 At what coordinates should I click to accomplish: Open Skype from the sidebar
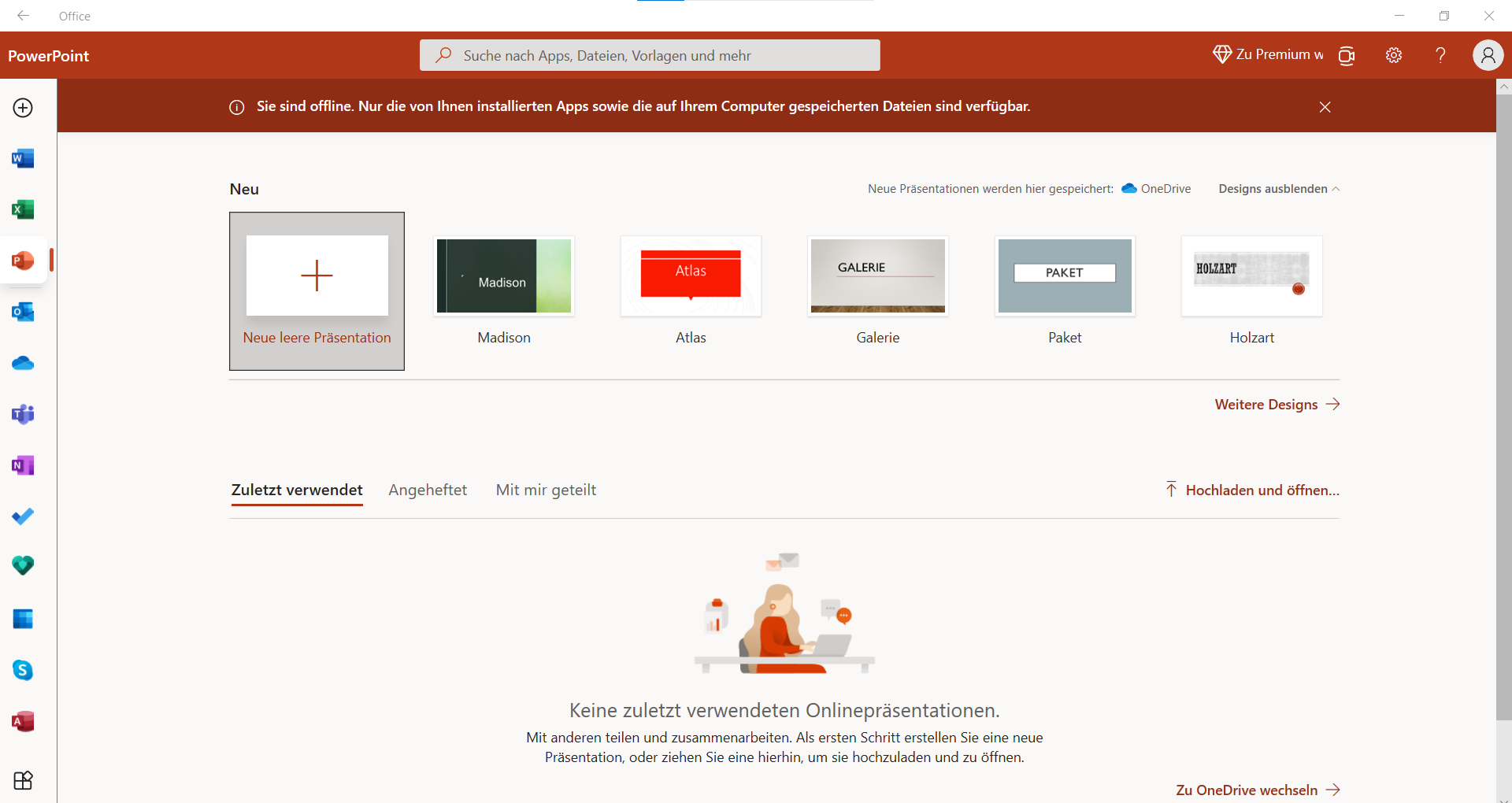click(23, 670)
